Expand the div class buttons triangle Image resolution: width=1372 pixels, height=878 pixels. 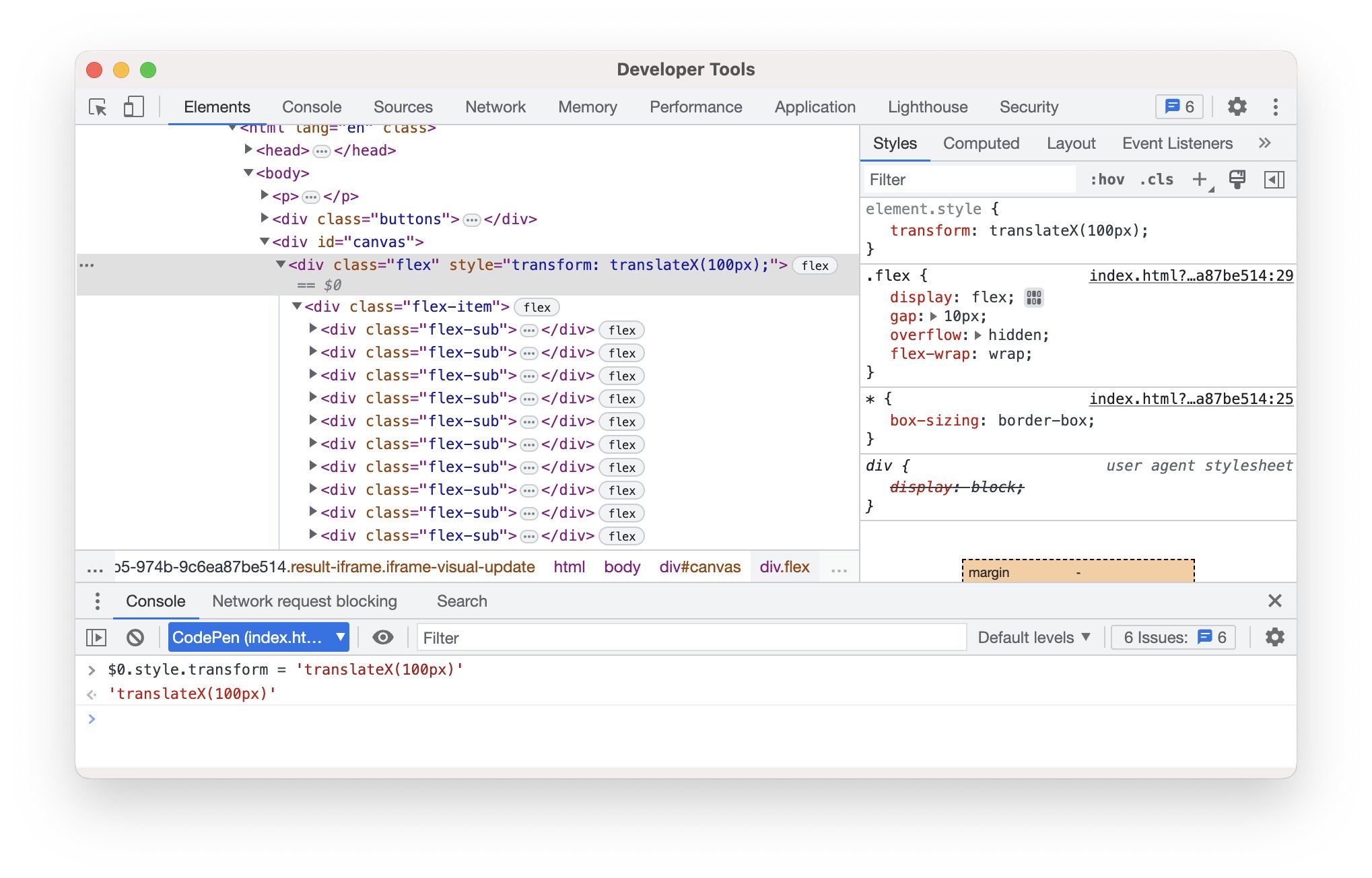tap(265, 218)
